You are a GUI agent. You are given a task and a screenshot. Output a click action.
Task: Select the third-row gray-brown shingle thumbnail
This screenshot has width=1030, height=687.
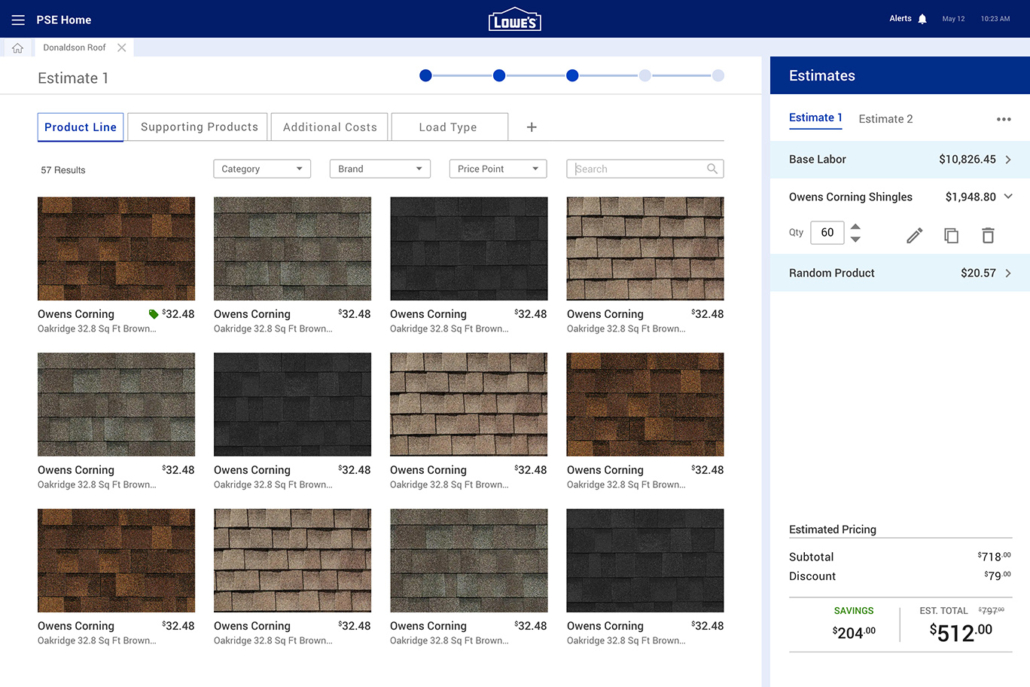coord(469,561)
